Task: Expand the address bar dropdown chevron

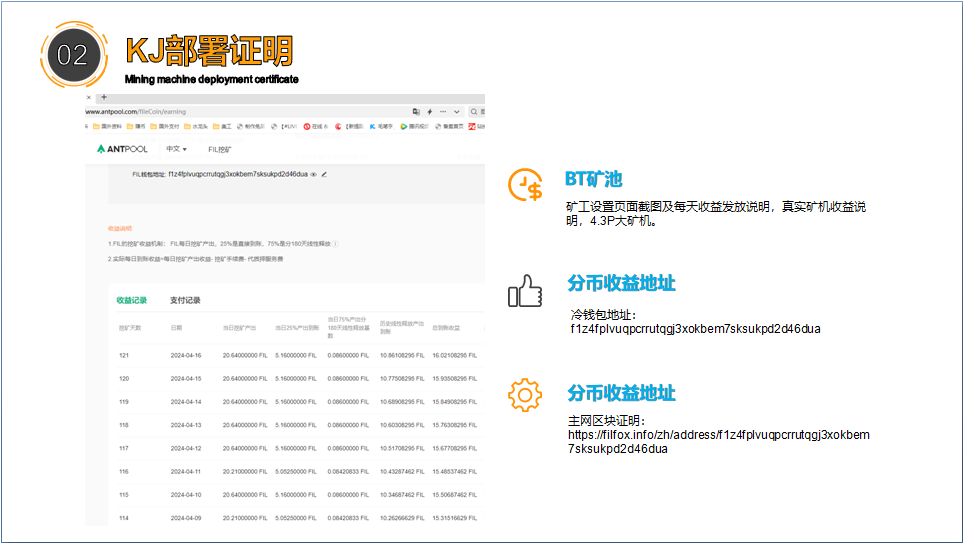Action: tap(456, 112)
